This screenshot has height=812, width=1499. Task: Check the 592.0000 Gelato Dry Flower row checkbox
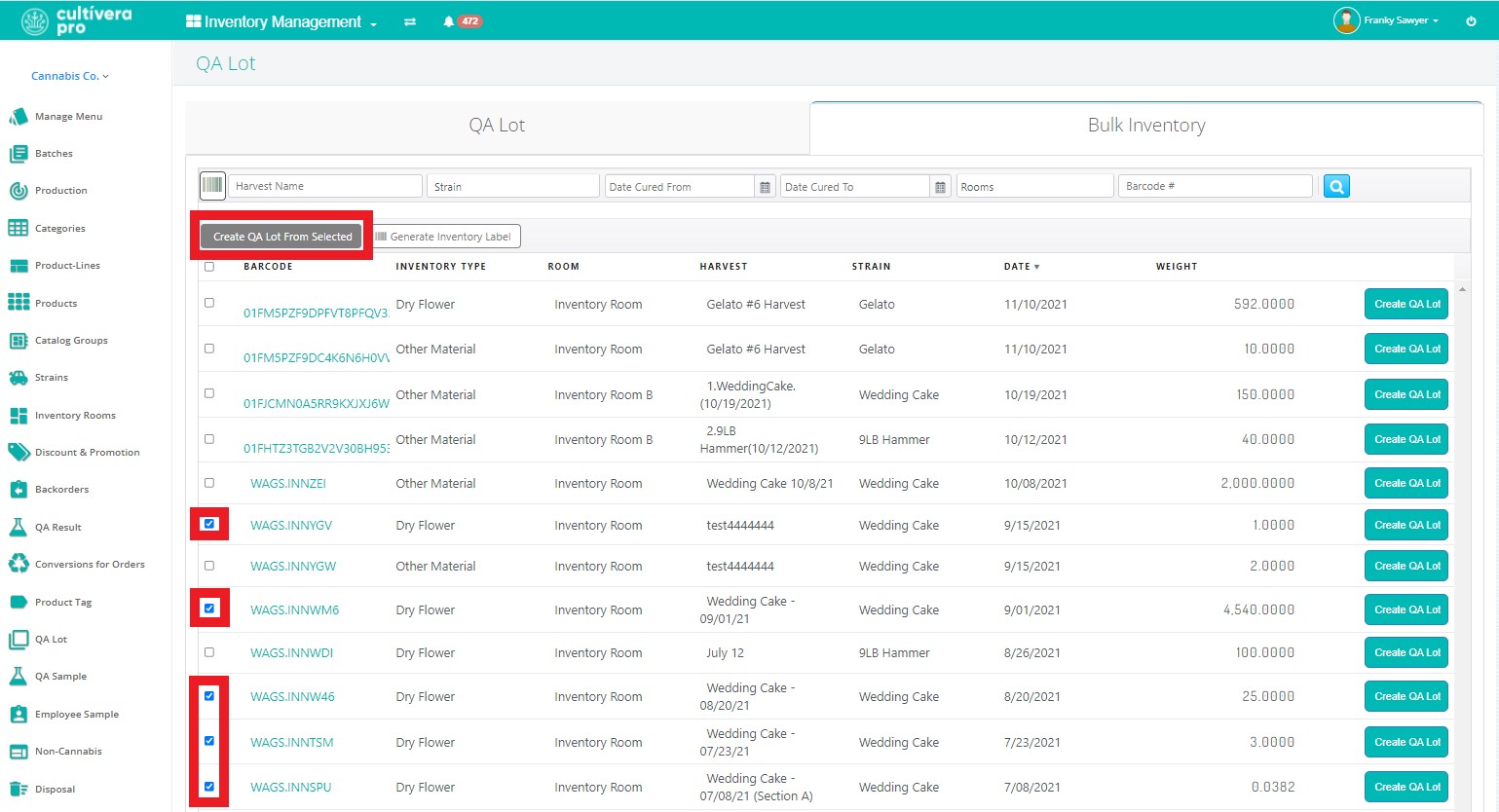coord(209,303)
